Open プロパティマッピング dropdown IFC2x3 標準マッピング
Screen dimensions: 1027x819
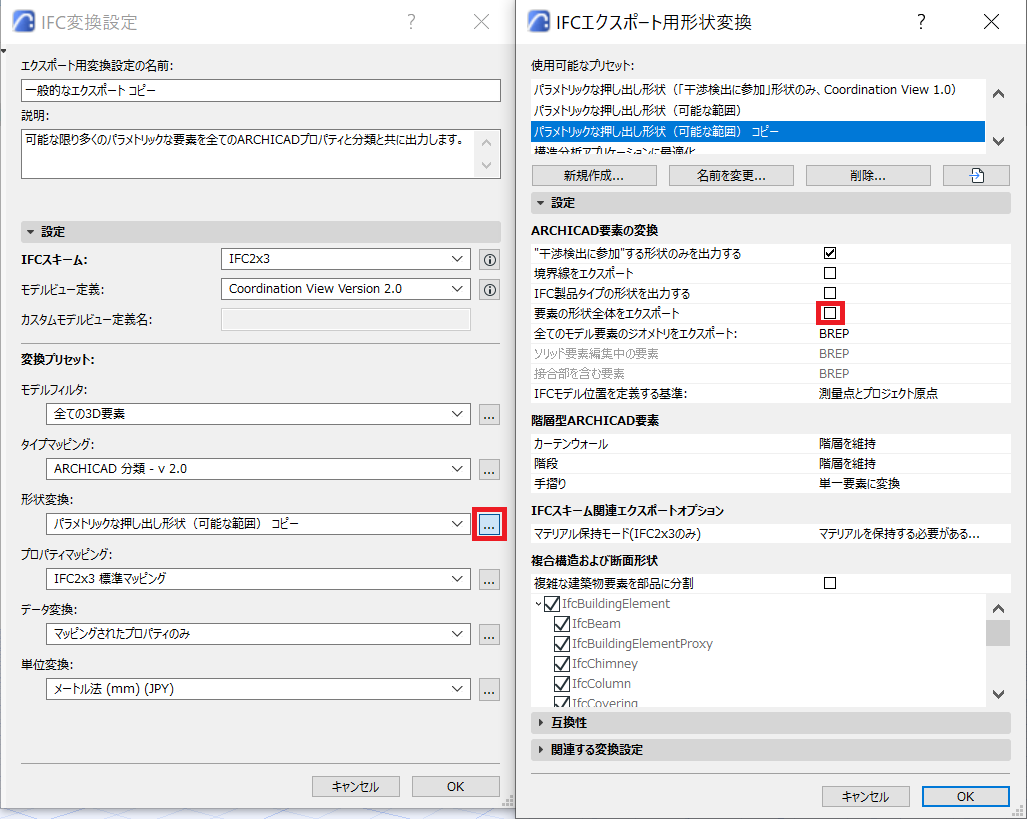coord(258,579)
